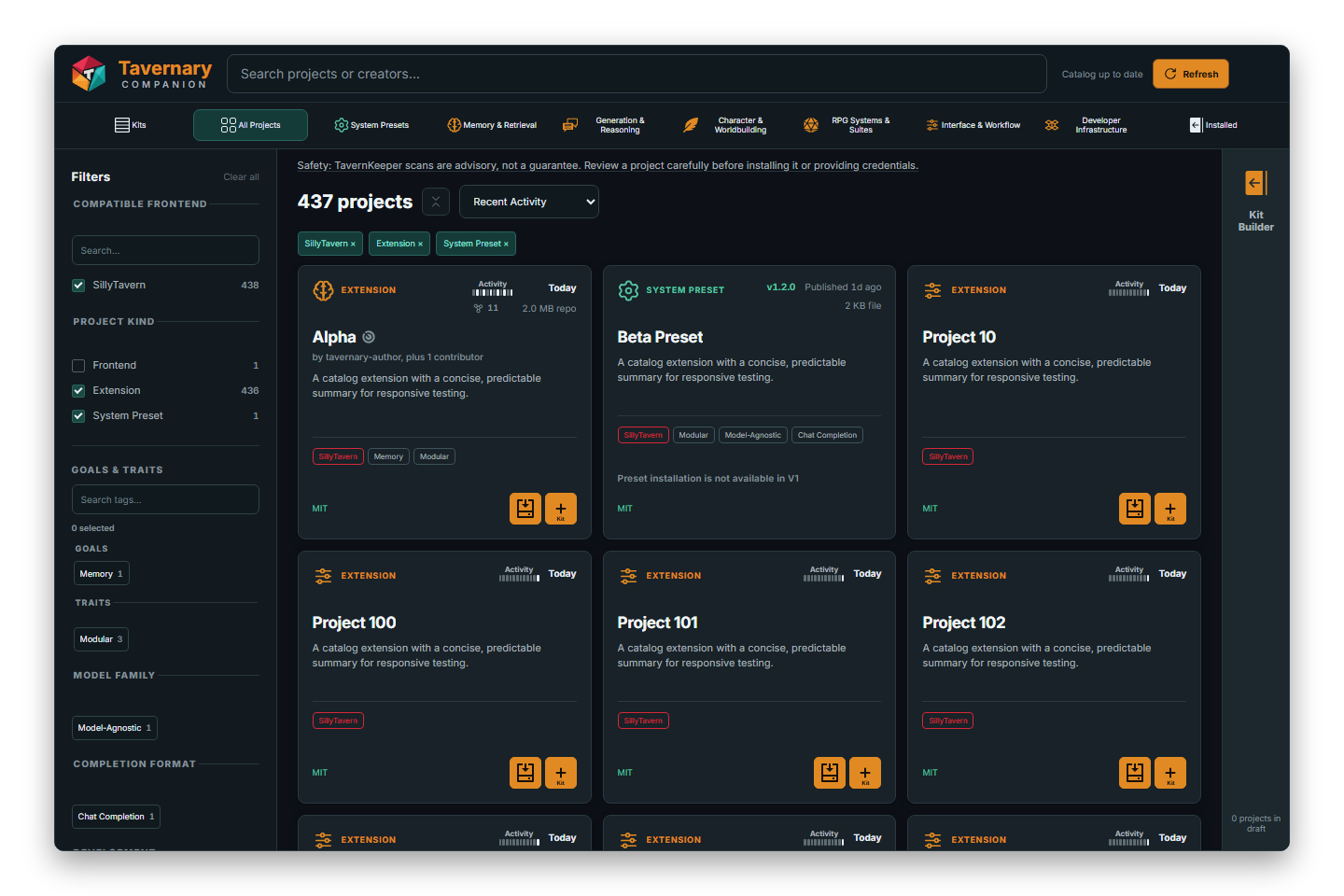Open the Recent Activity sort dropdown
1344x896 pixels.
(529, 202)
